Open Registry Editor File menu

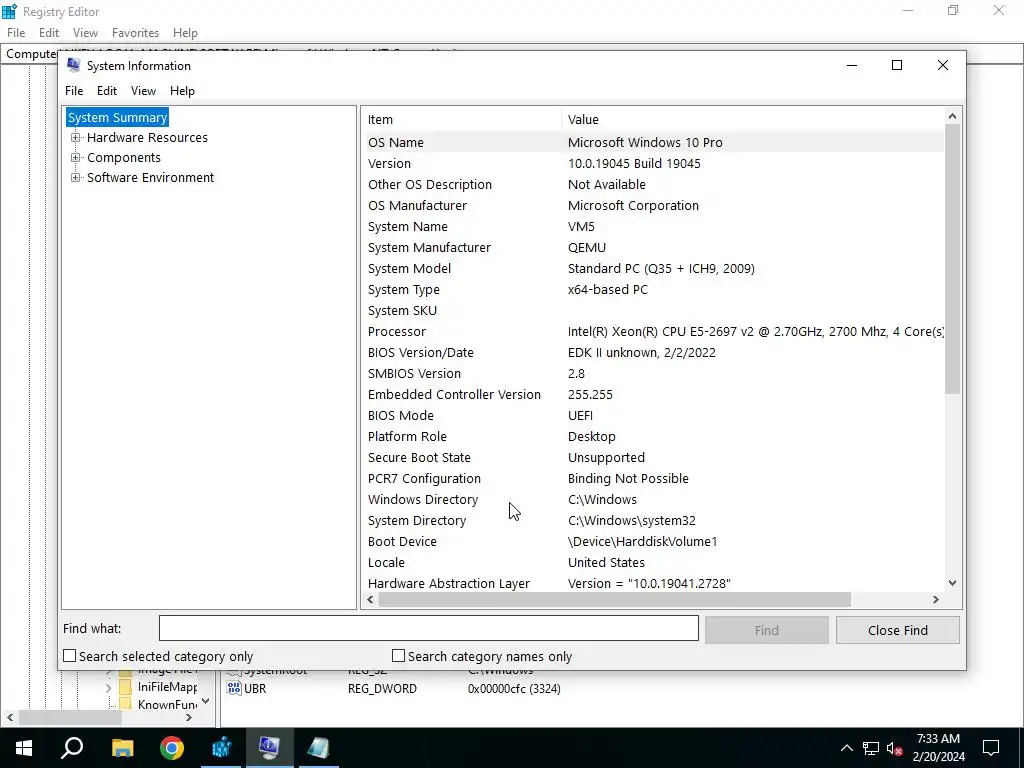[x=16, y=33]
